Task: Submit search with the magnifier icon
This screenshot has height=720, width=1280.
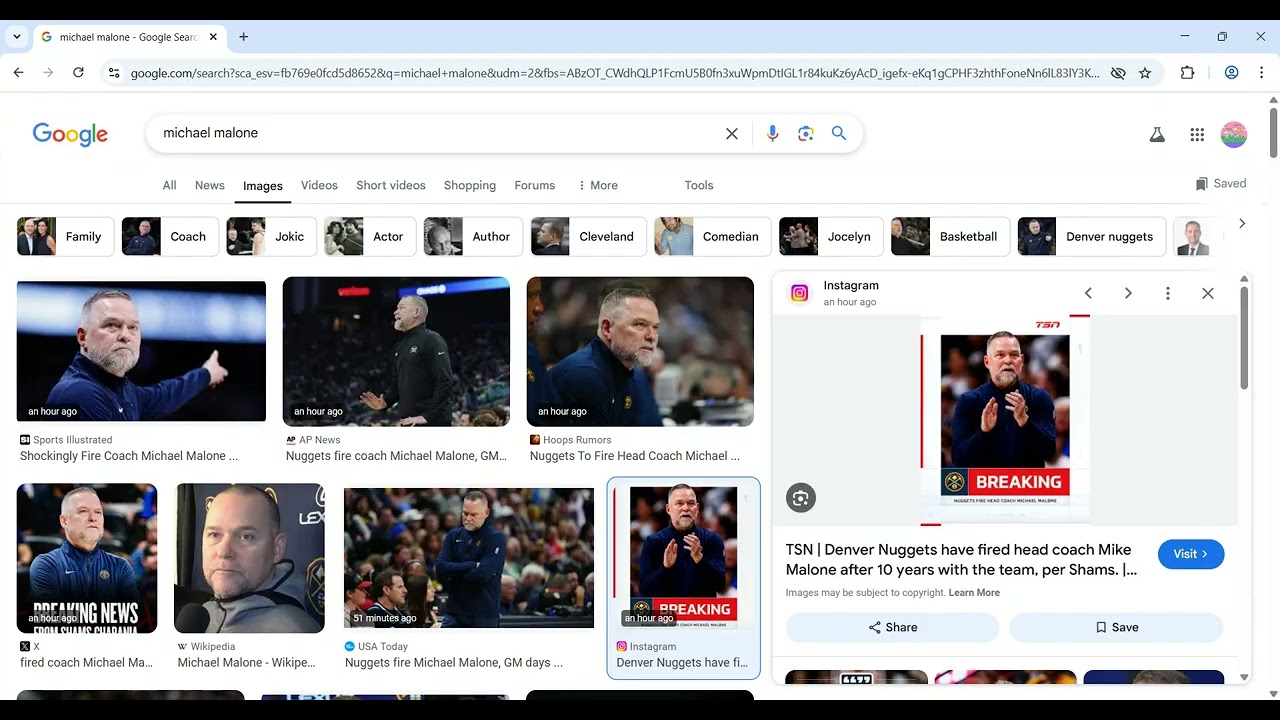Action: (x=839, y=133)
